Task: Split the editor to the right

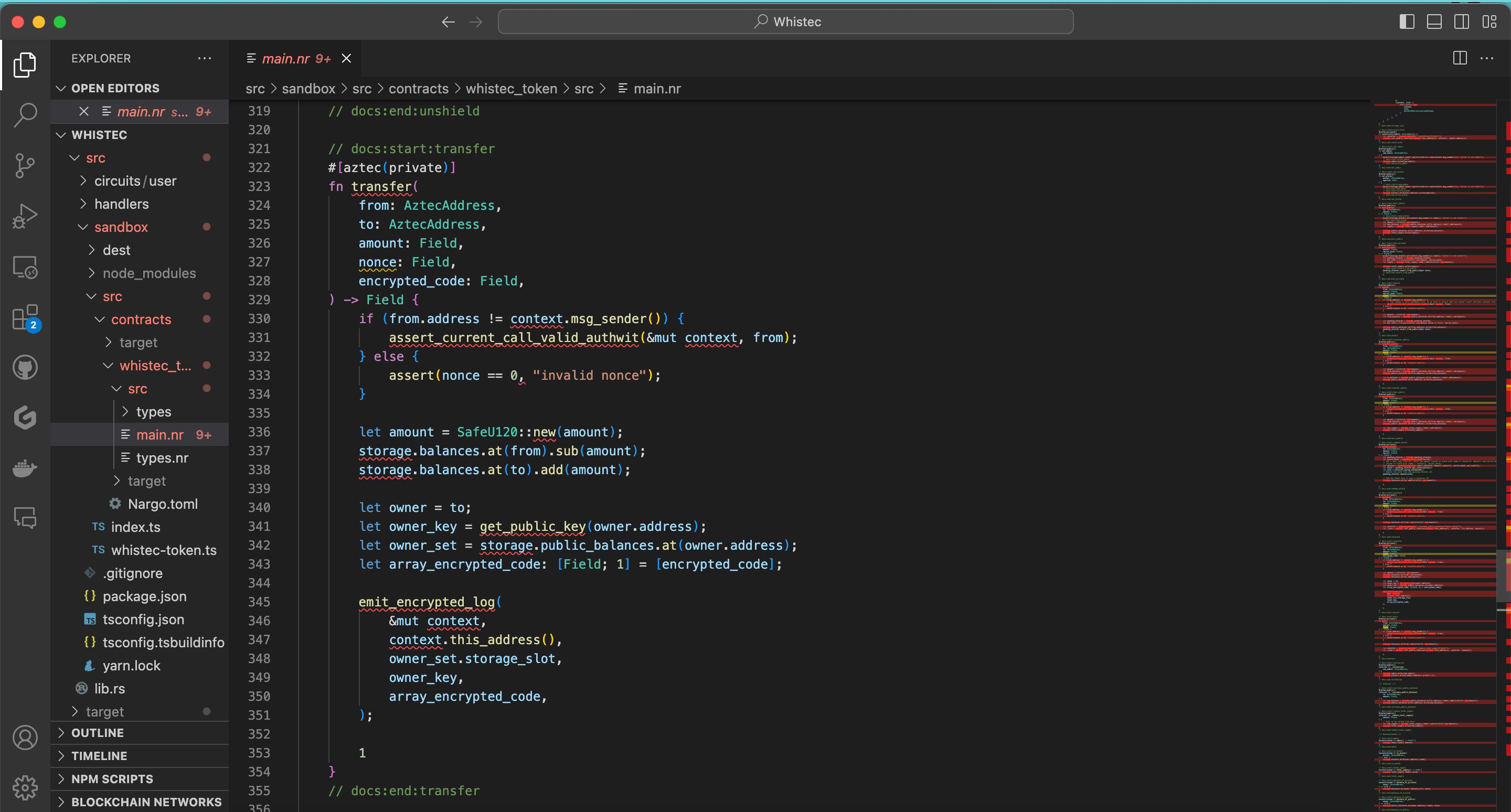Action: [x=1460, y=58]
